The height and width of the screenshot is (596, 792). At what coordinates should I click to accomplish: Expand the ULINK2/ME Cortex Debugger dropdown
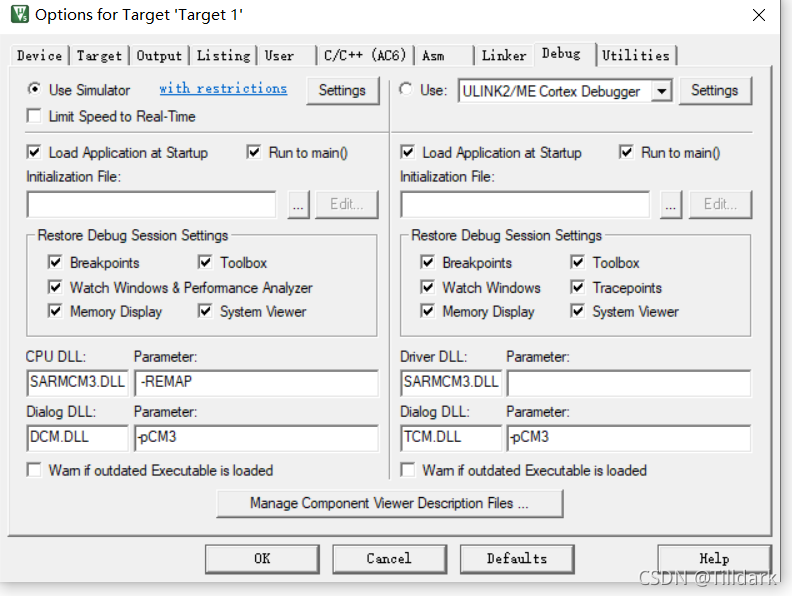click(x=661, y=91)
